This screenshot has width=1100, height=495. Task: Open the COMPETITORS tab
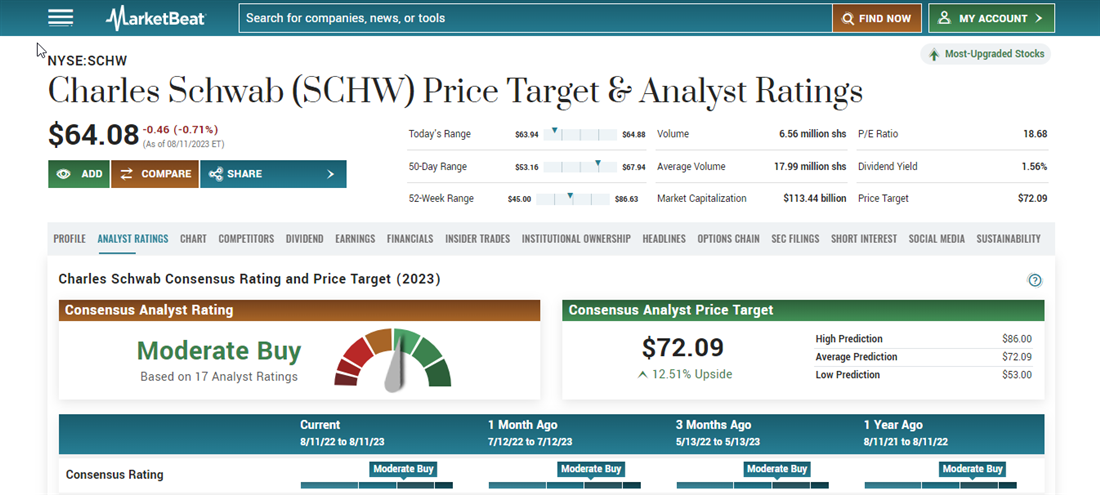(246, 238)
